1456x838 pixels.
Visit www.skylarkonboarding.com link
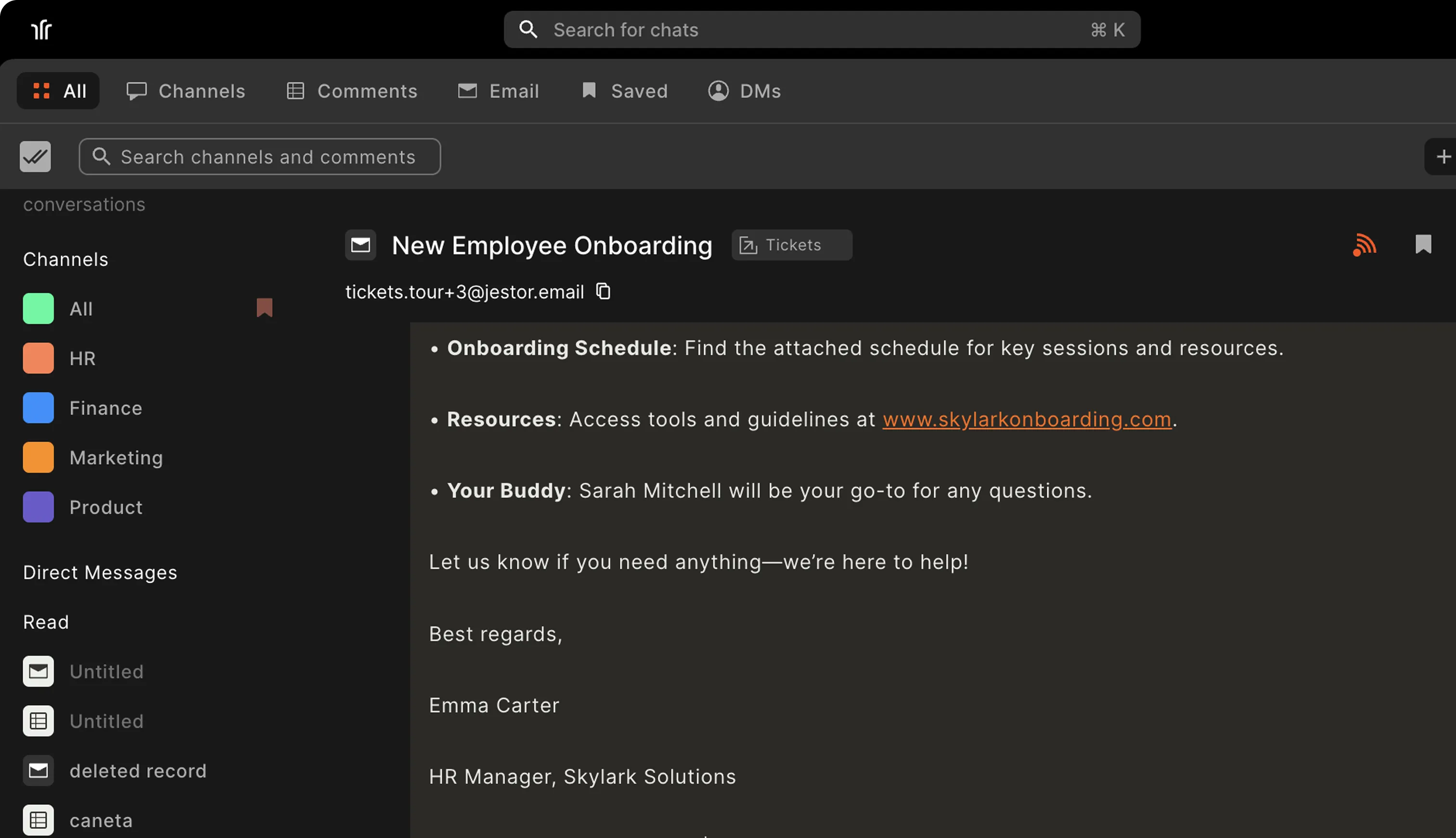(1027, 419)
